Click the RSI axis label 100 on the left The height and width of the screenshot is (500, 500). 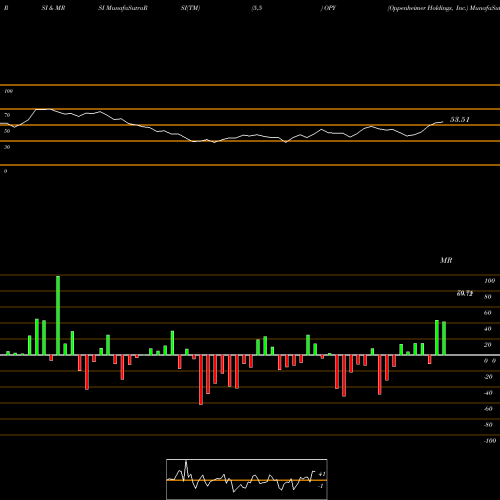coord(8,91)
